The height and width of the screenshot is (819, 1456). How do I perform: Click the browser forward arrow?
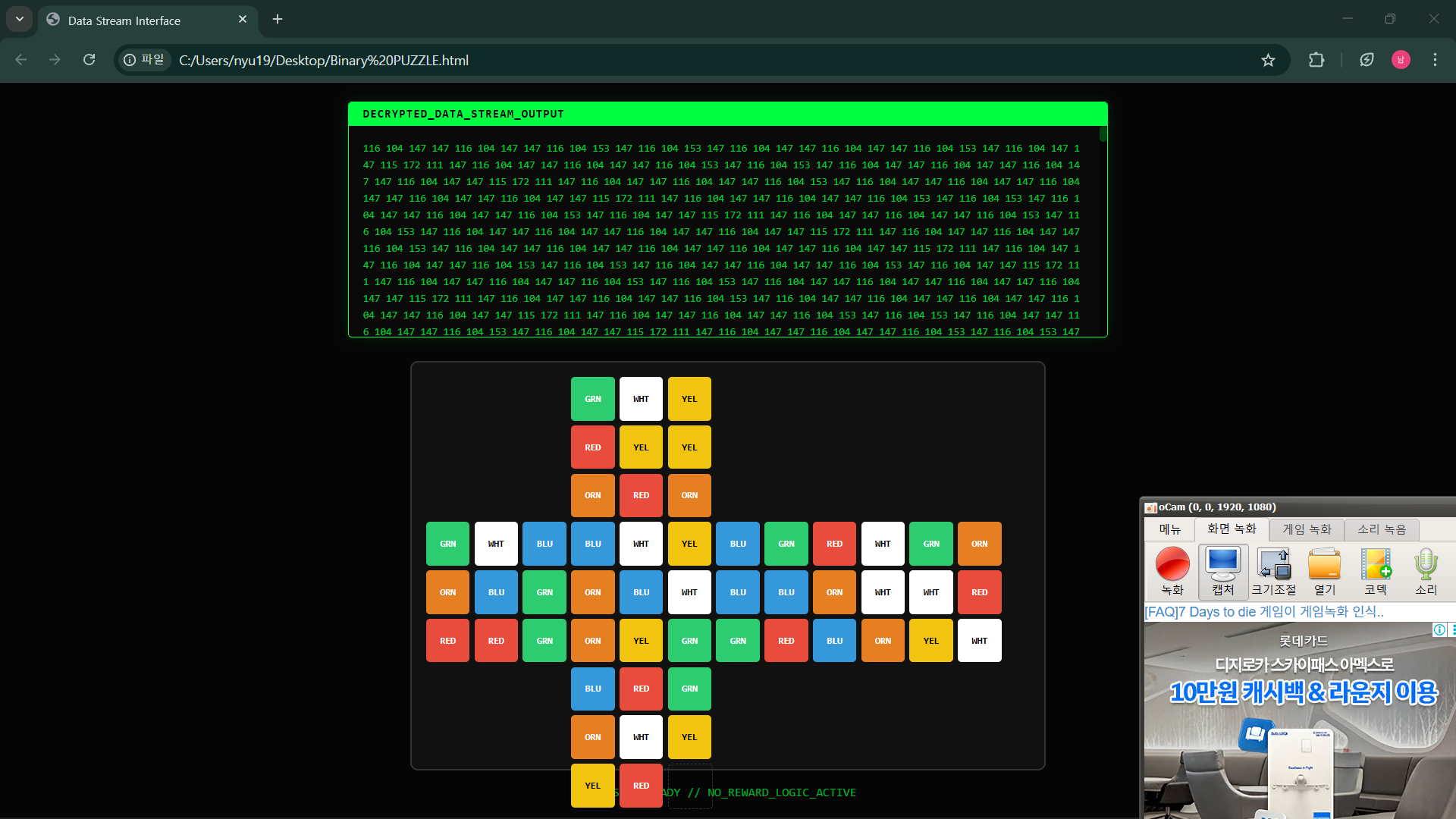click(55, 60)
